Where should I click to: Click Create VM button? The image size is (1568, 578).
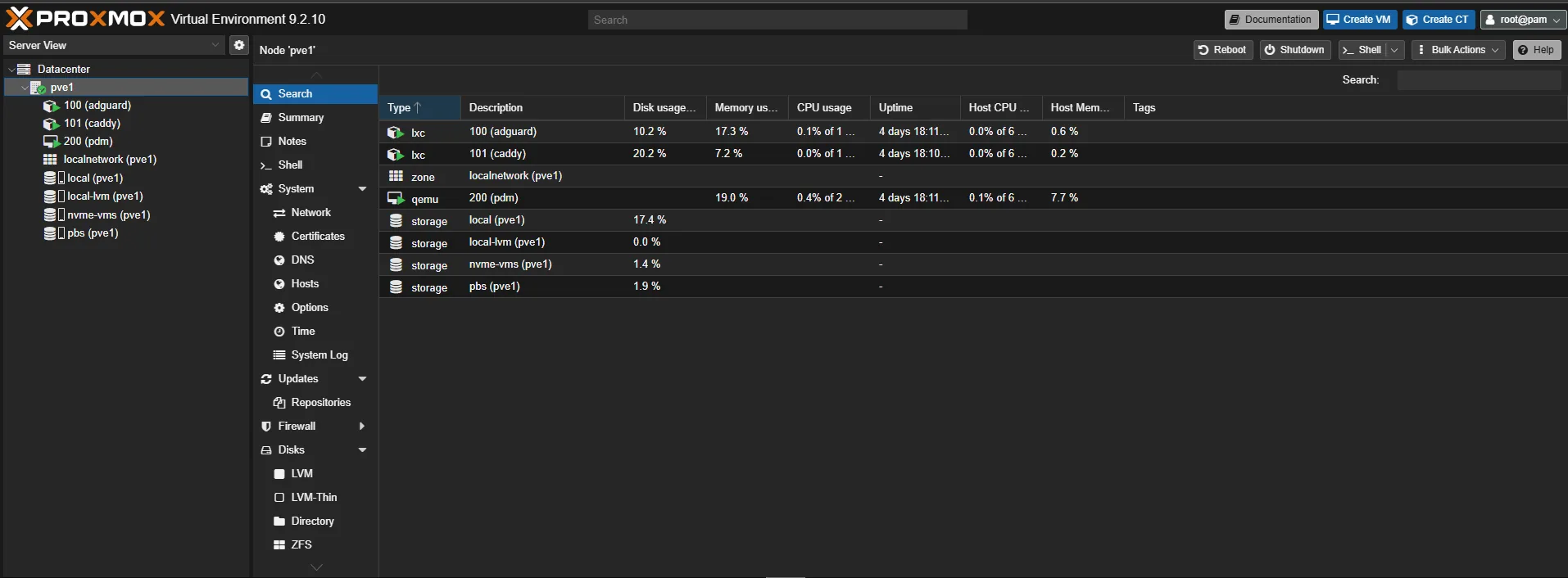coord(1360,20)
